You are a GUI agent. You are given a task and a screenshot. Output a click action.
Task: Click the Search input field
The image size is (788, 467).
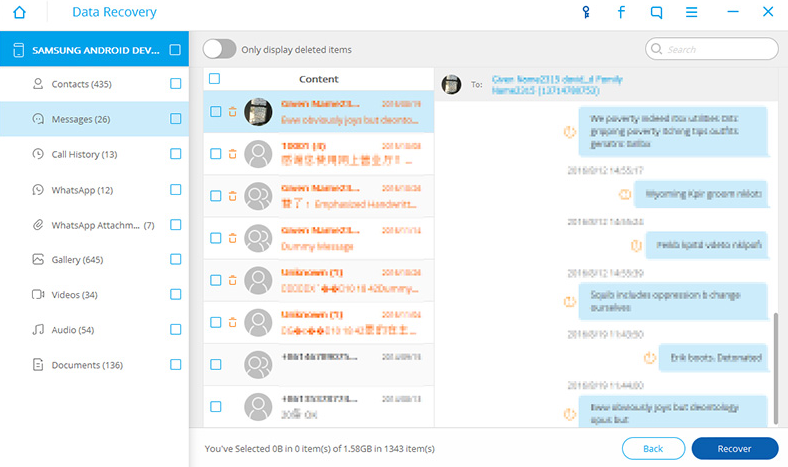coord(712,49)
